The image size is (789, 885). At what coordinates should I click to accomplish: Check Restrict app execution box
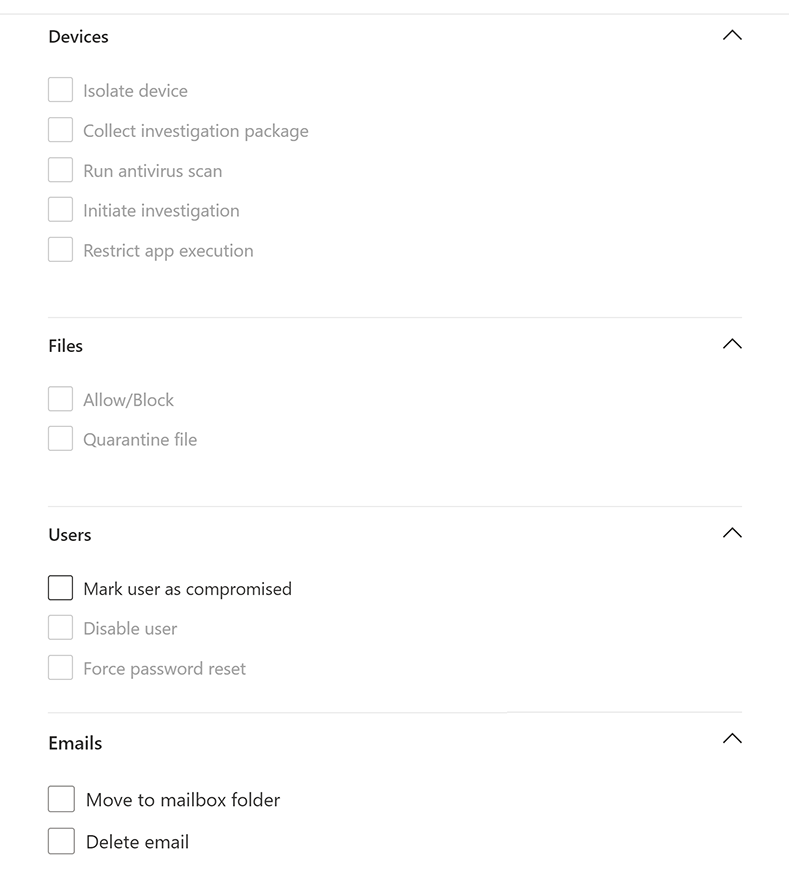[61, 250]
